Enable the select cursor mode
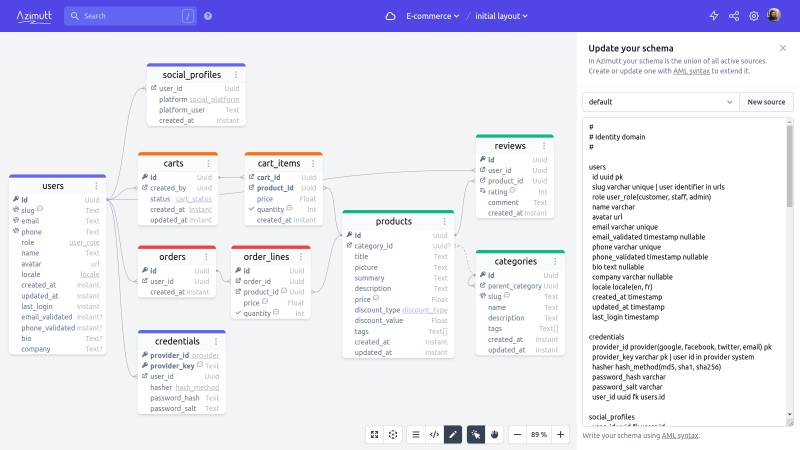 tap(476, 435)
